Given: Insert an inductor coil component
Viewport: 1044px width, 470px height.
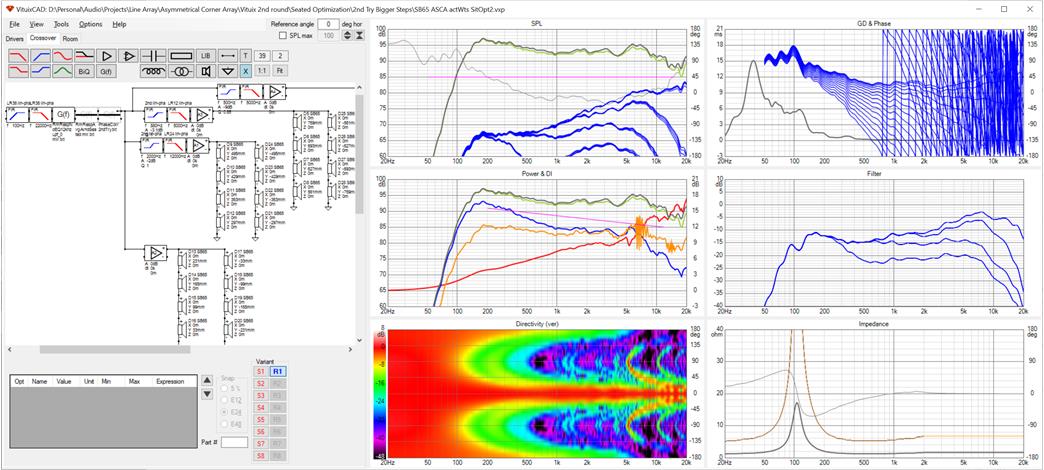Looking at the screenshot, I should (154, 71).
